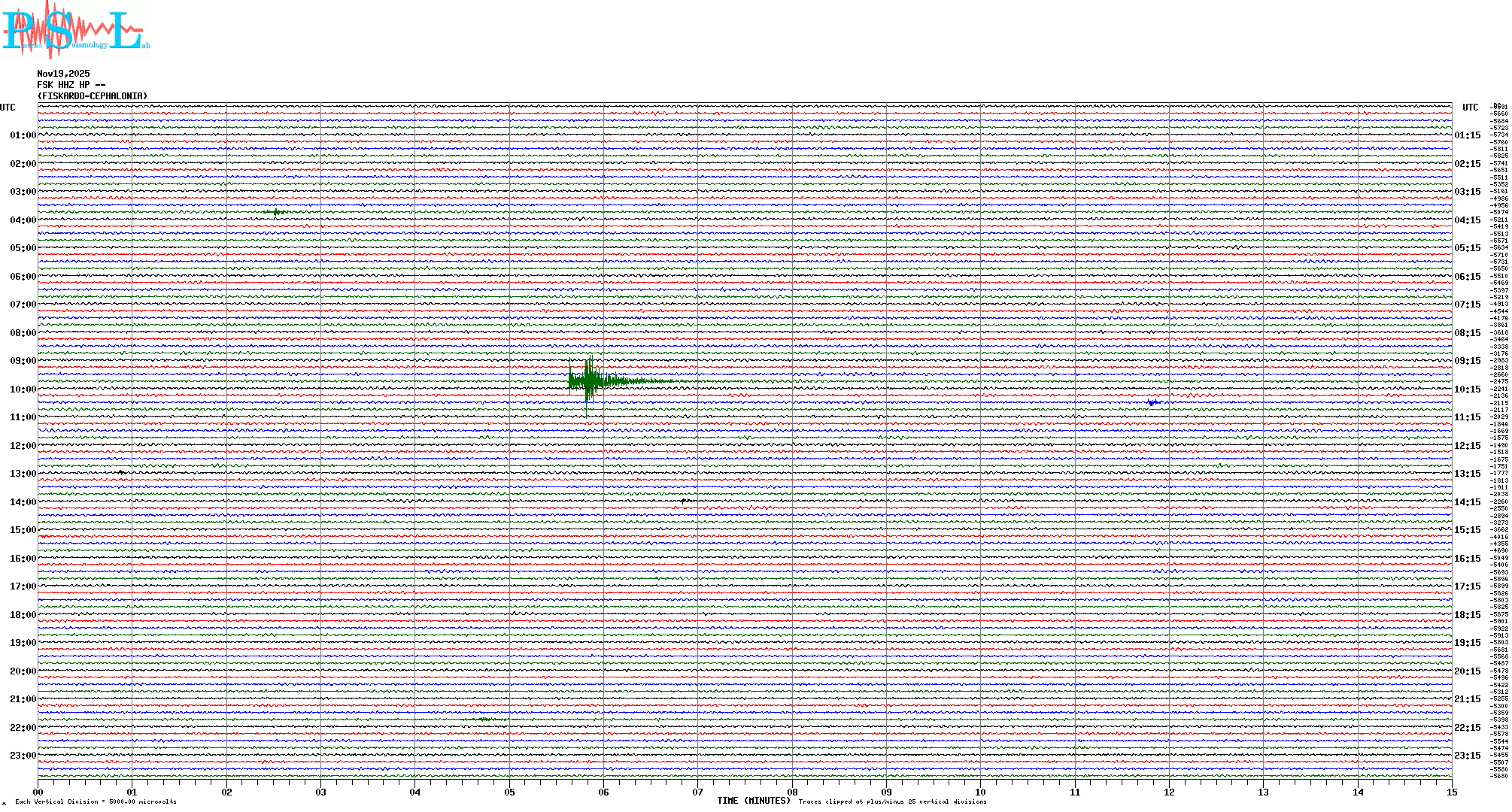1512x812 pixels.
Task: Click the 01:15 time label on right
Action: pyautogui.click(x=1467, y=135)
